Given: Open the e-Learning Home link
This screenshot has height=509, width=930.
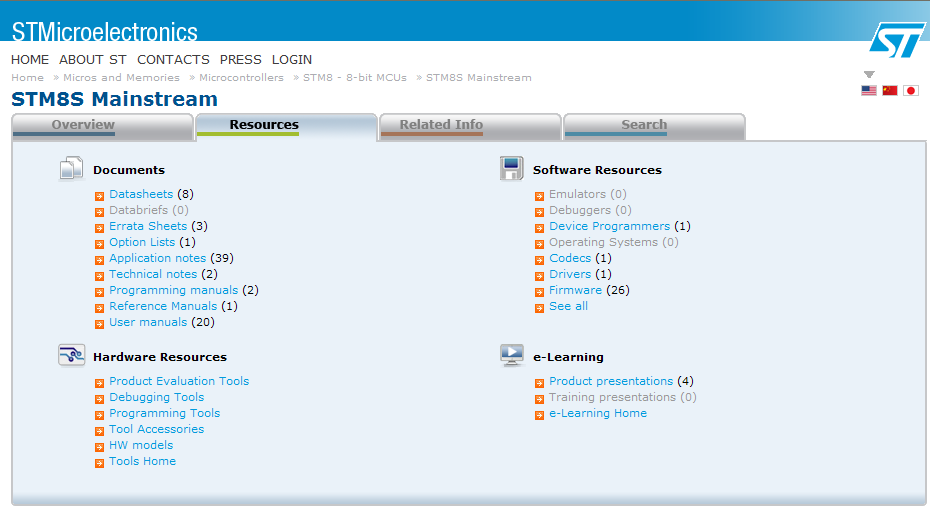Looking at the screenshot, I should click(598, 413).
